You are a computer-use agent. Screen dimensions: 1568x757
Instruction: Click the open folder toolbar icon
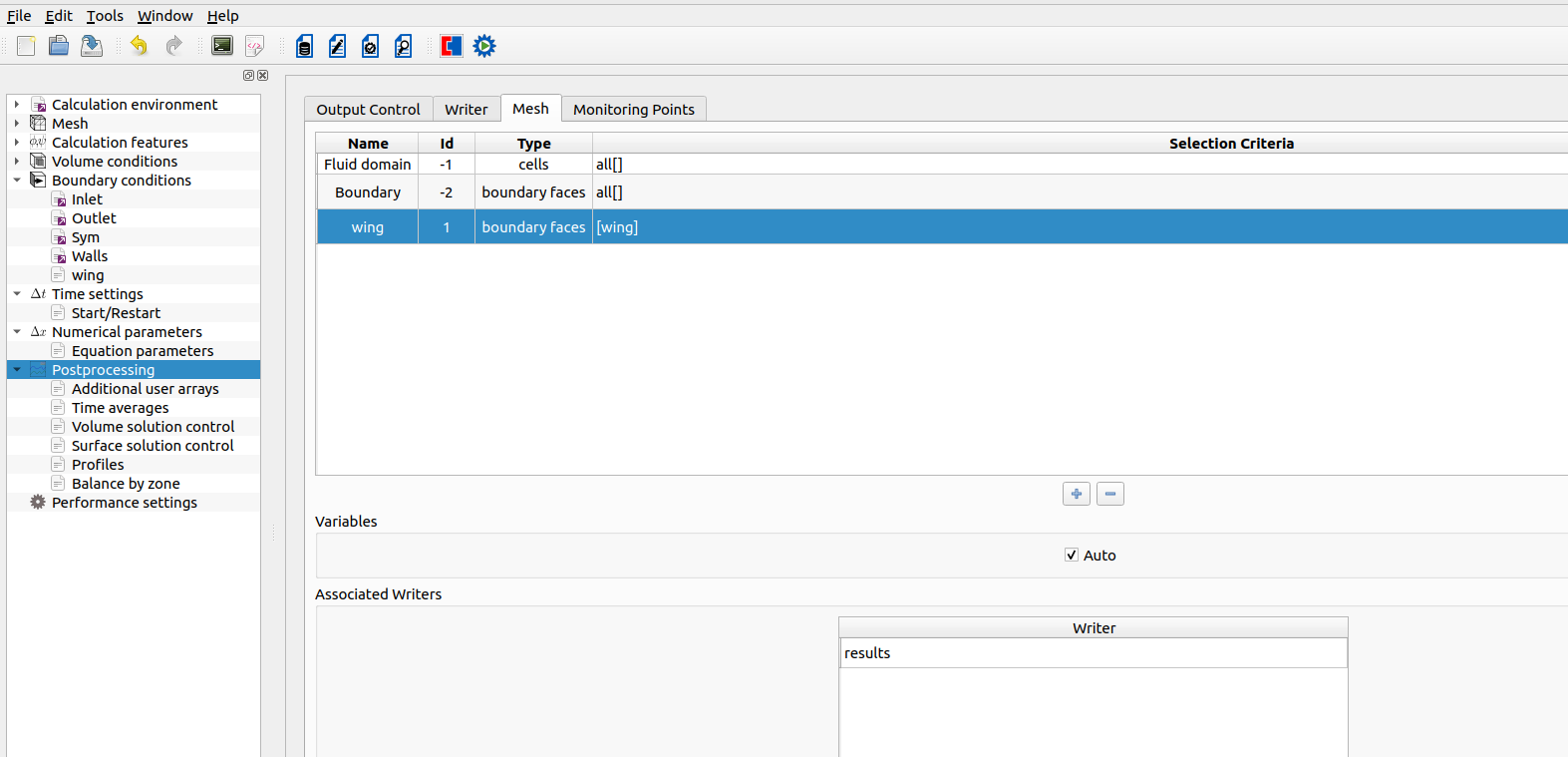tap(59, 46)
